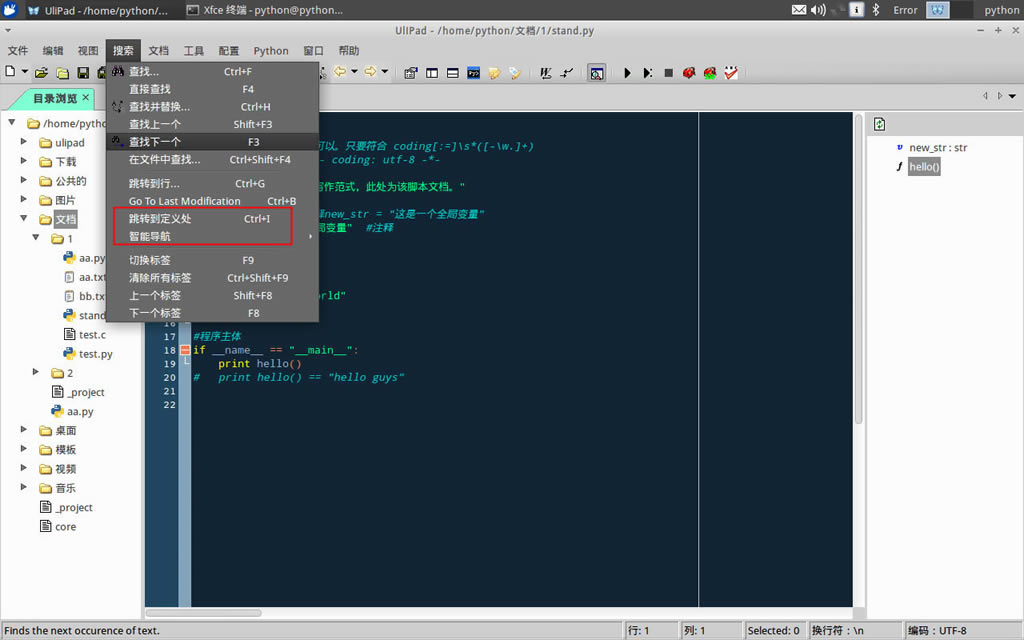Click the red checkmark syntax check icon
1024x640 pixels.
tap(731, 73)
